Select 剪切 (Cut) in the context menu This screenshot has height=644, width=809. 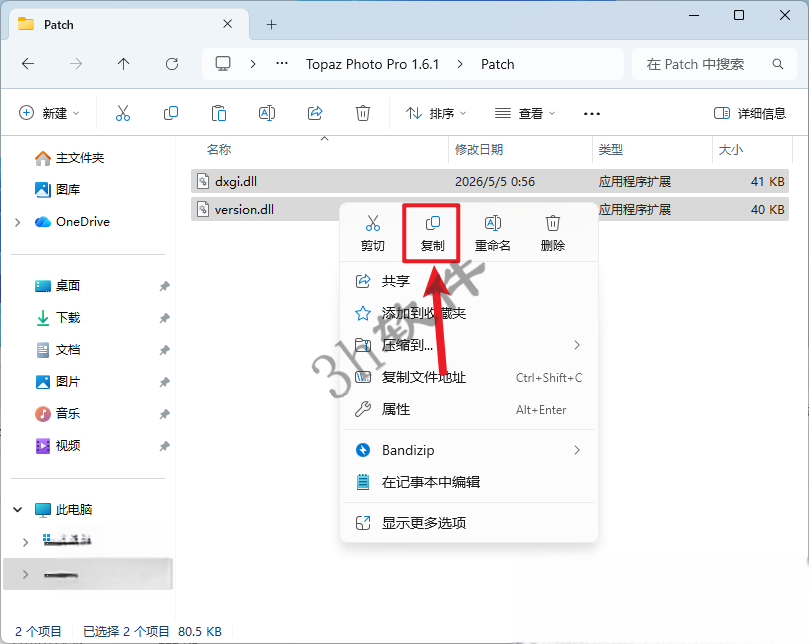click(373, 233)
